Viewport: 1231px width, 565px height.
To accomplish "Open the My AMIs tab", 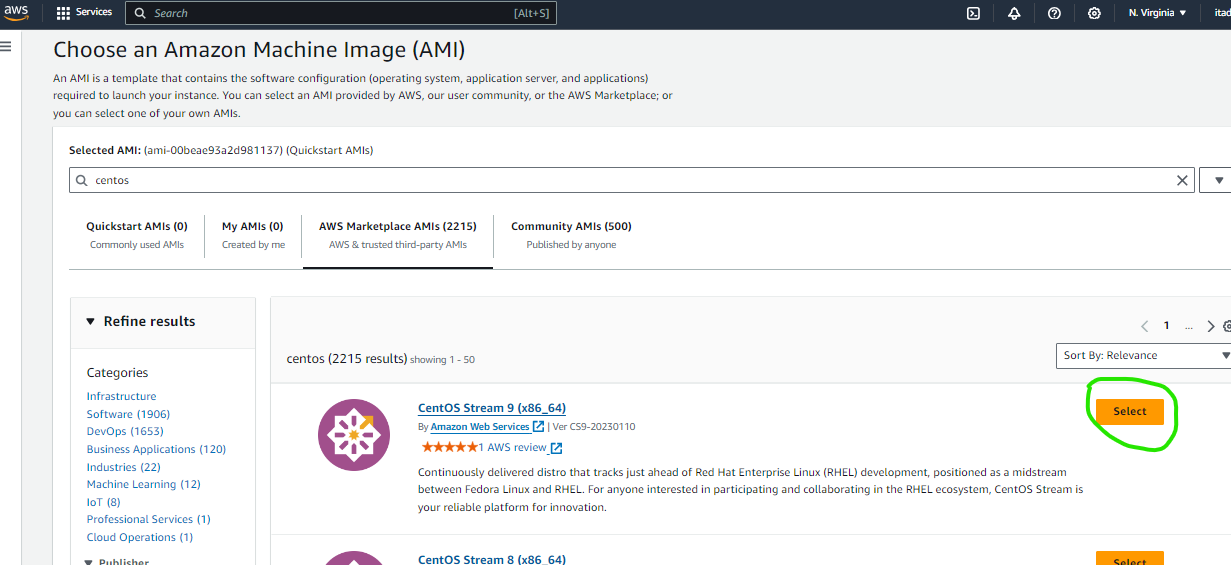I will [x=253, y=235].
